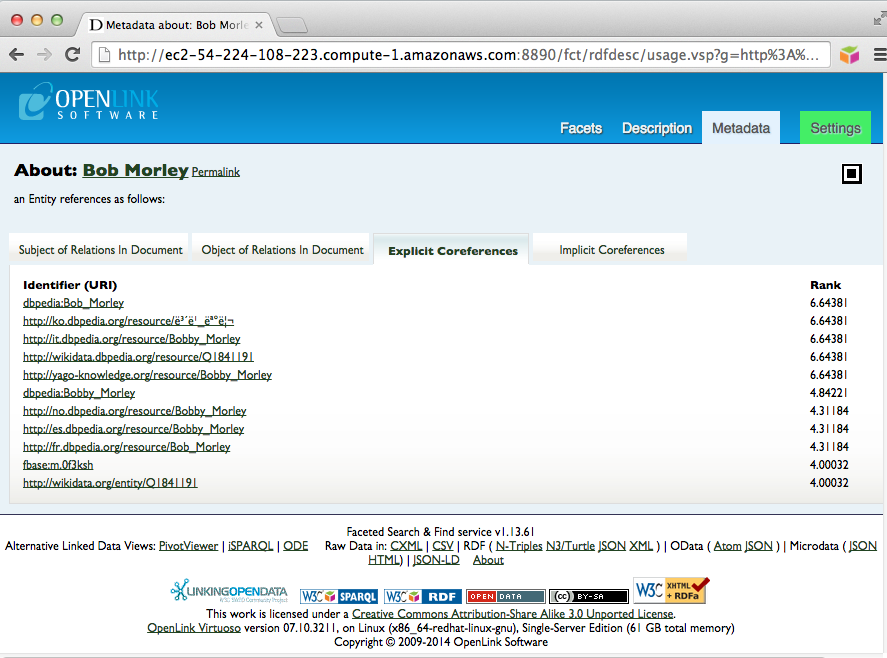Click the Open Data badge
This screenshot has width=887, height=658.
coord(505,597)
